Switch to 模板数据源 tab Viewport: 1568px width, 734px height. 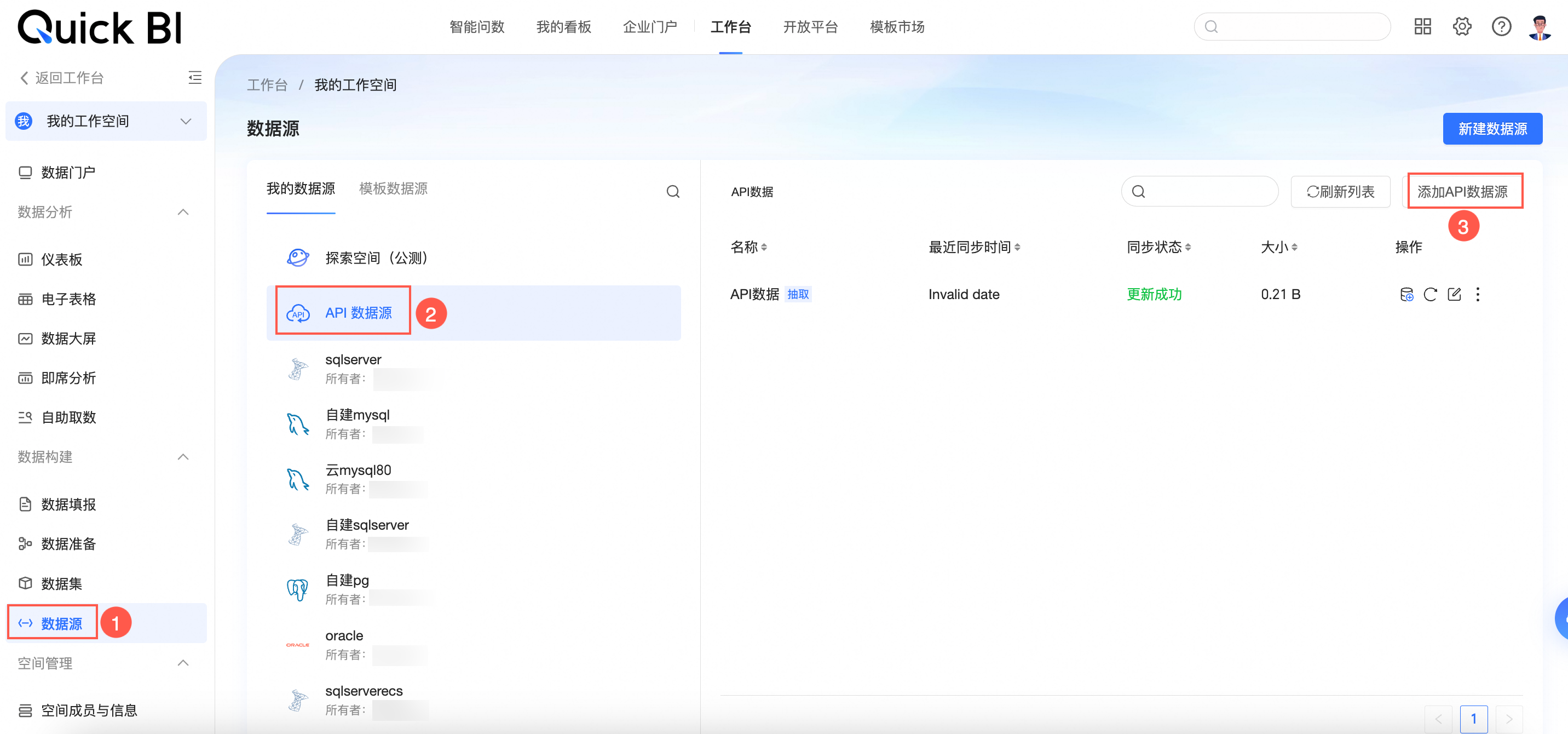[x=393, y=189]
